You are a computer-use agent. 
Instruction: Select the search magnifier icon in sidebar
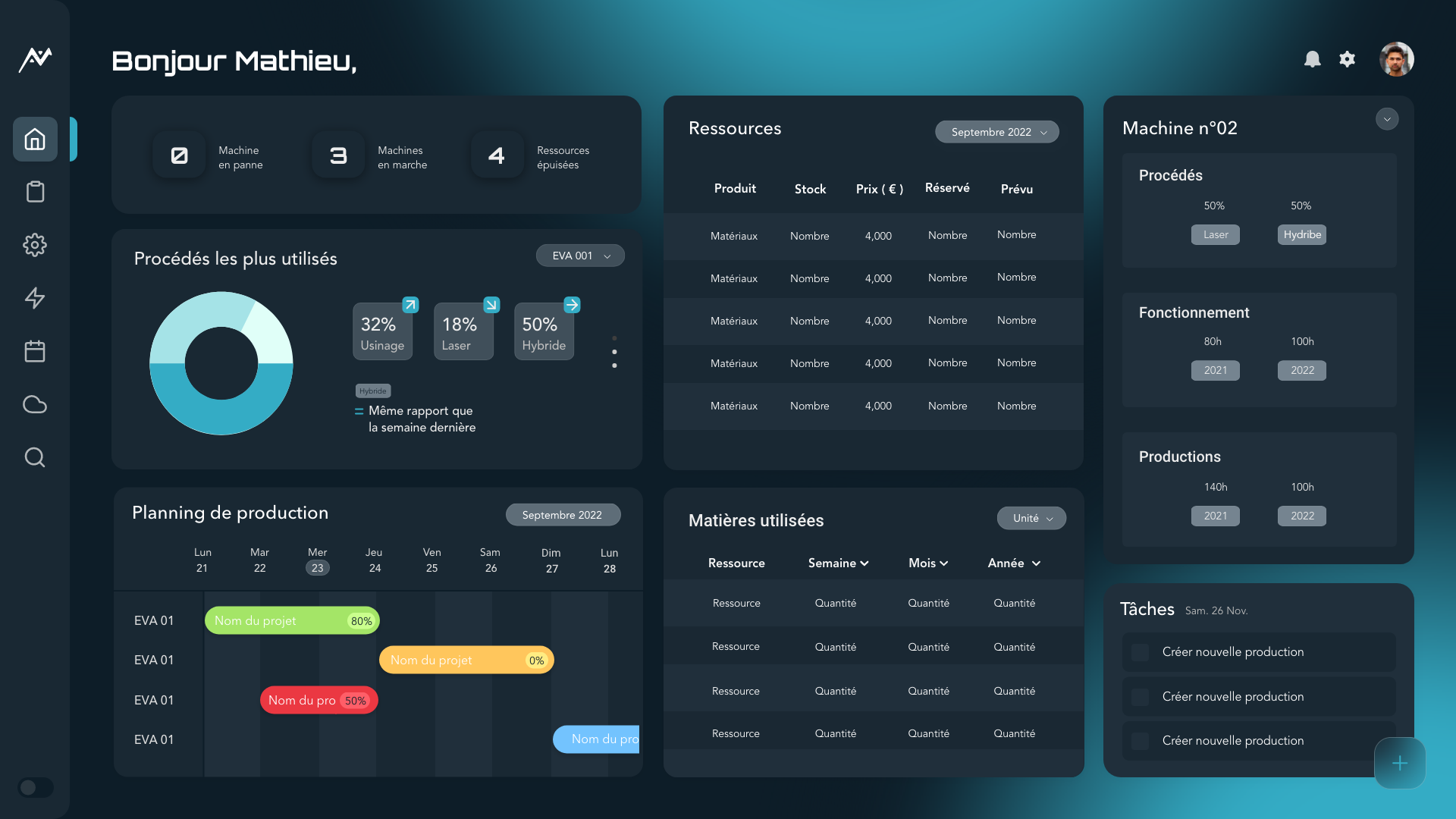coord(35,457)
